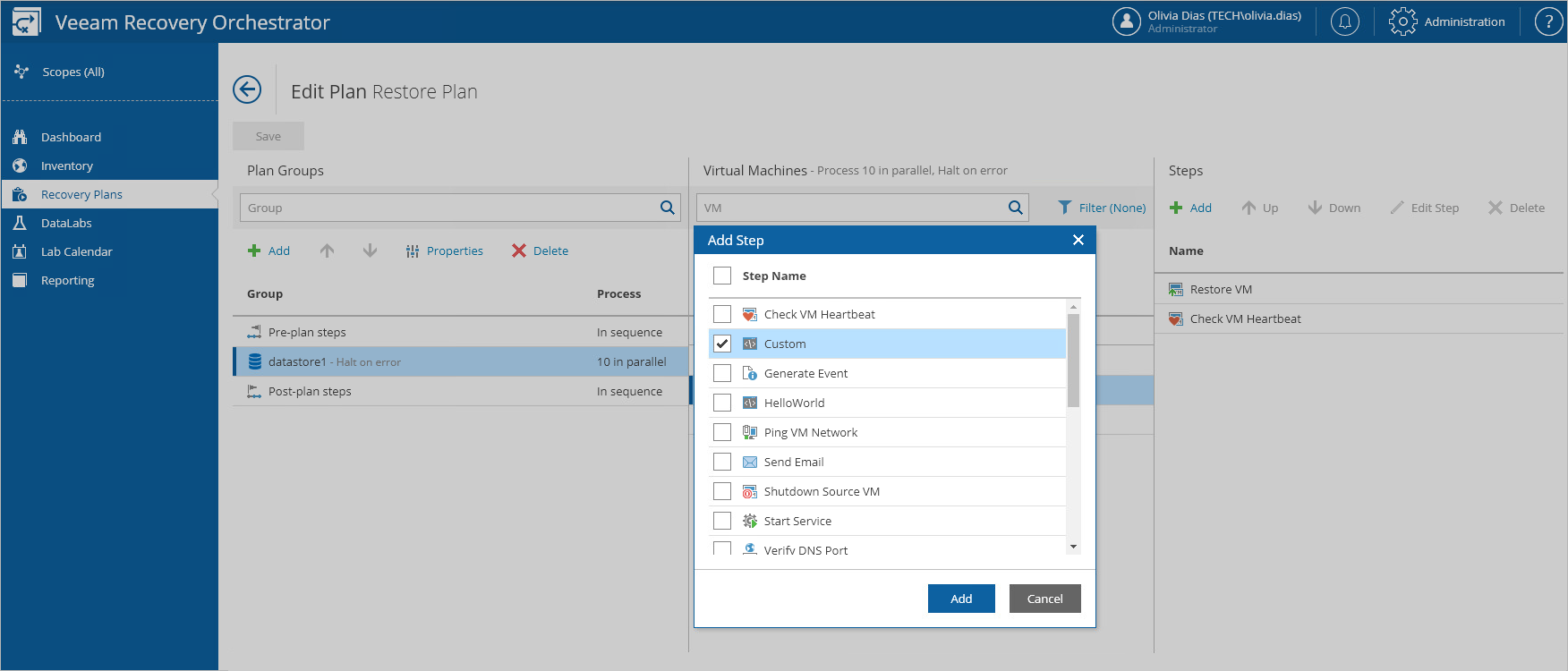The image size is (1568, 671).
Task: Click Edit Step in Steps toolbar
Action: [x=1424, y=208]
